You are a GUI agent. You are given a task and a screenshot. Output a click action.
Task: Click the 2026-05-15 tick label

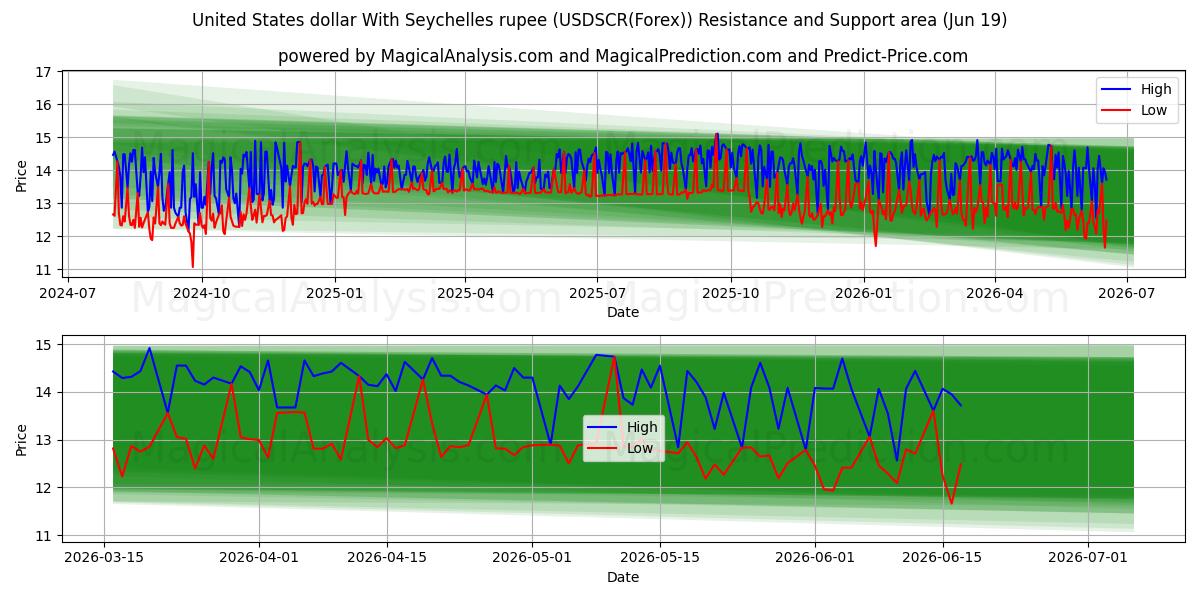pos(660,558)
